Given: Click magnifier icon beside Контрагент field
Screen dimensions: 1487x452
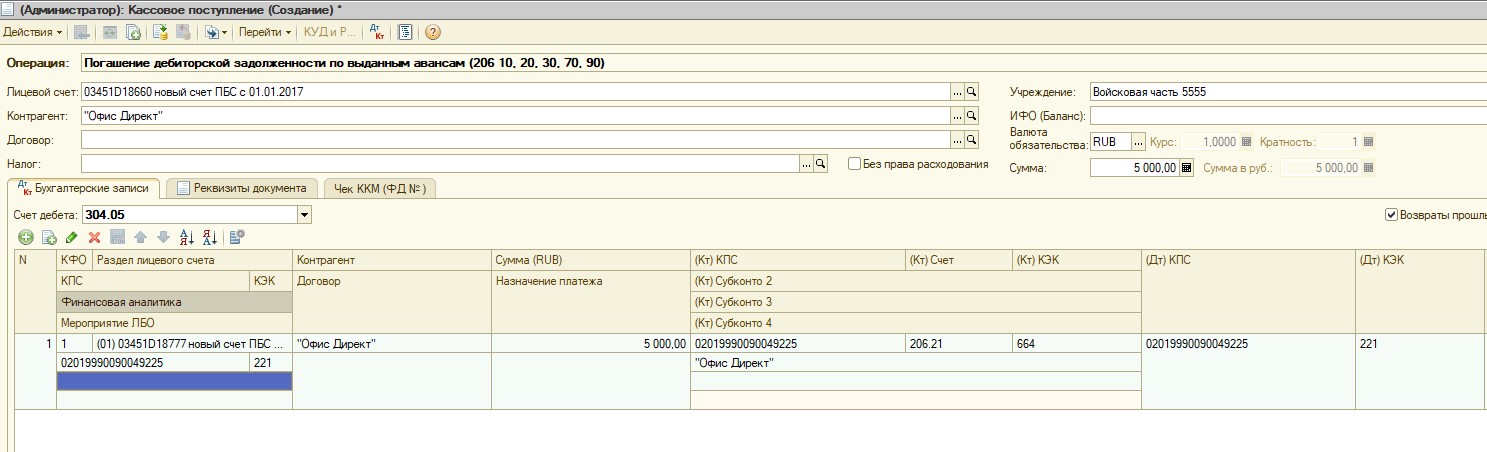Looking at the screenshot, I should click(x=969, y=116).
